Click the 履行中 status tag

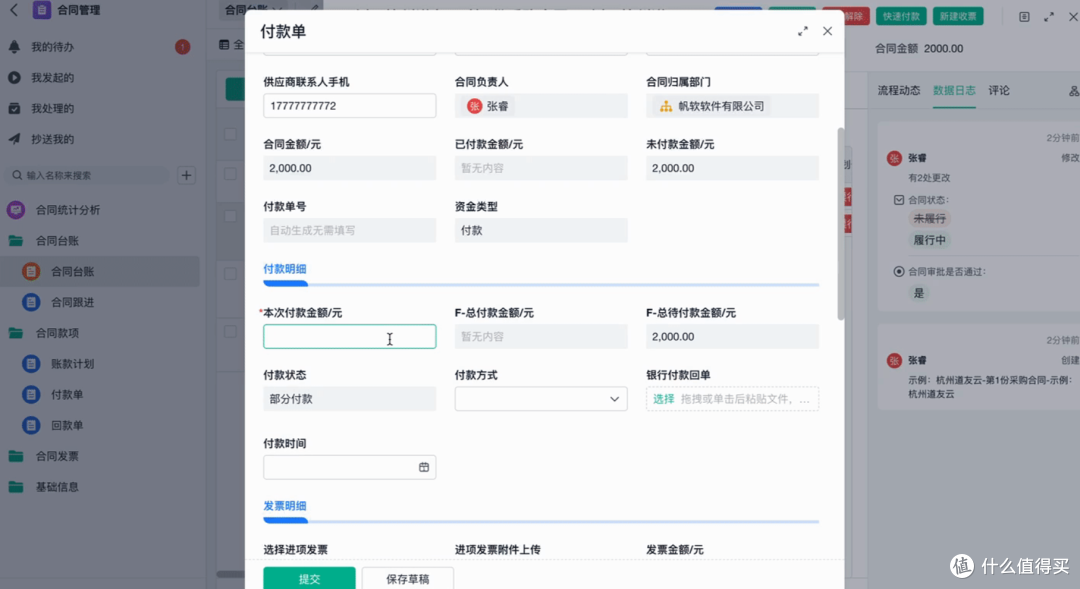[x=930, y=240]
